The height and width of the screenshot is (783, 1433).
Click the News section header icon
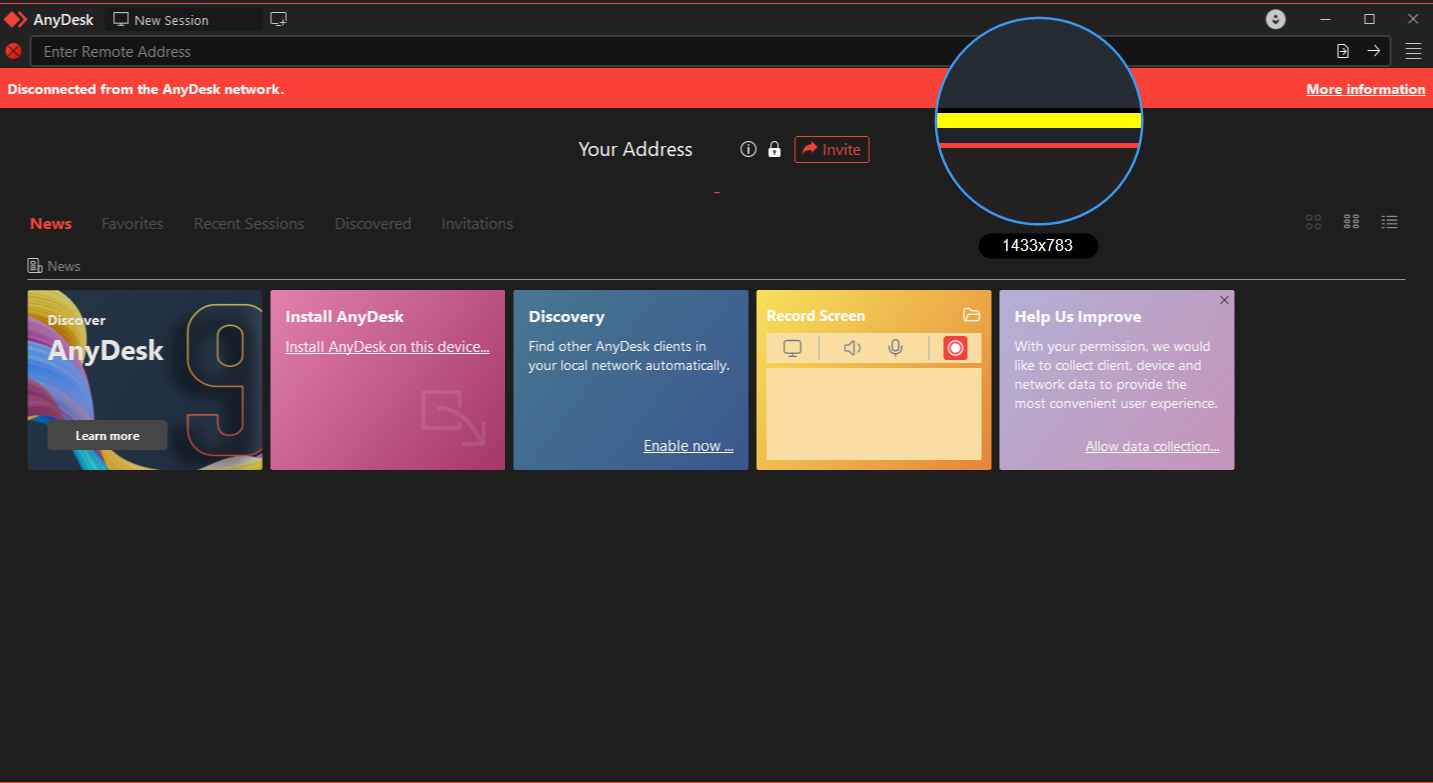click(x=35, y=266)
